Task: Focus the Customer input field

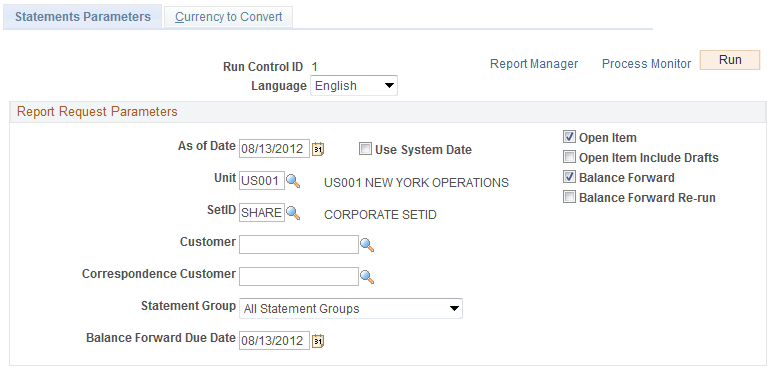Action: (x=299, y=245)
